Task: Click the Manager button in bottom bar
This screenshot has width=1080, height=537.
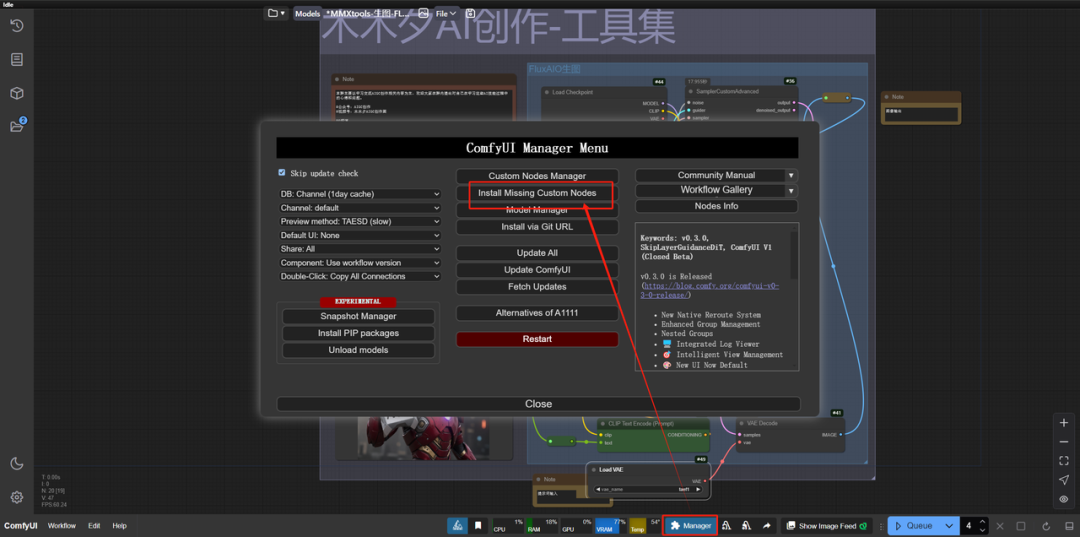Action: [690, 526]
